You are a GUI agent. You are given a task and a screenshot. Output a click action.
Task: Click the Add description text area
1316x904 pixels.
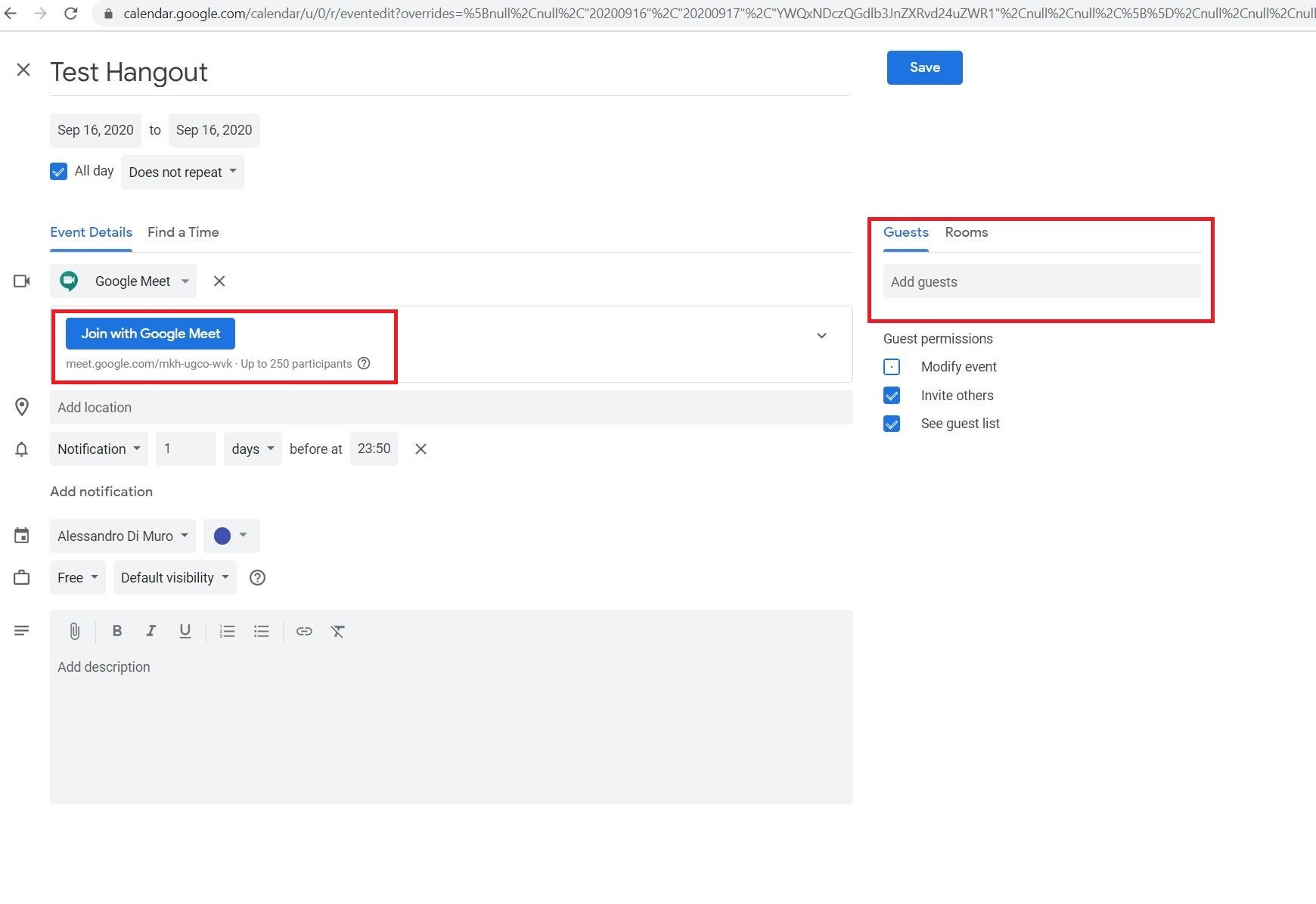pyautogui.click(x=452, y=726)
